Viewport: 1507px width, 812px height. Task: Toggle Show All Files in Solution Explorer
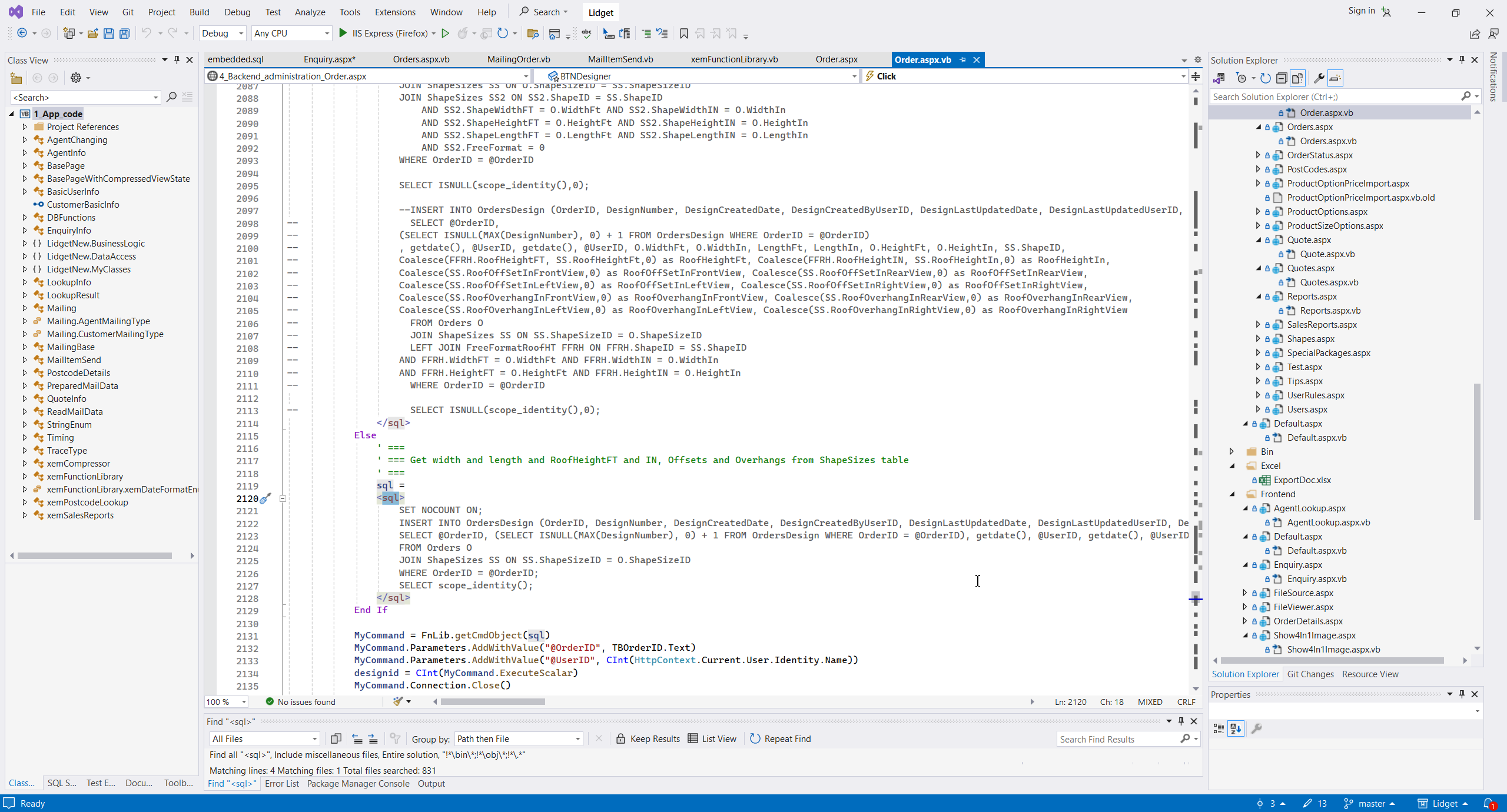tap(1297, 78)
